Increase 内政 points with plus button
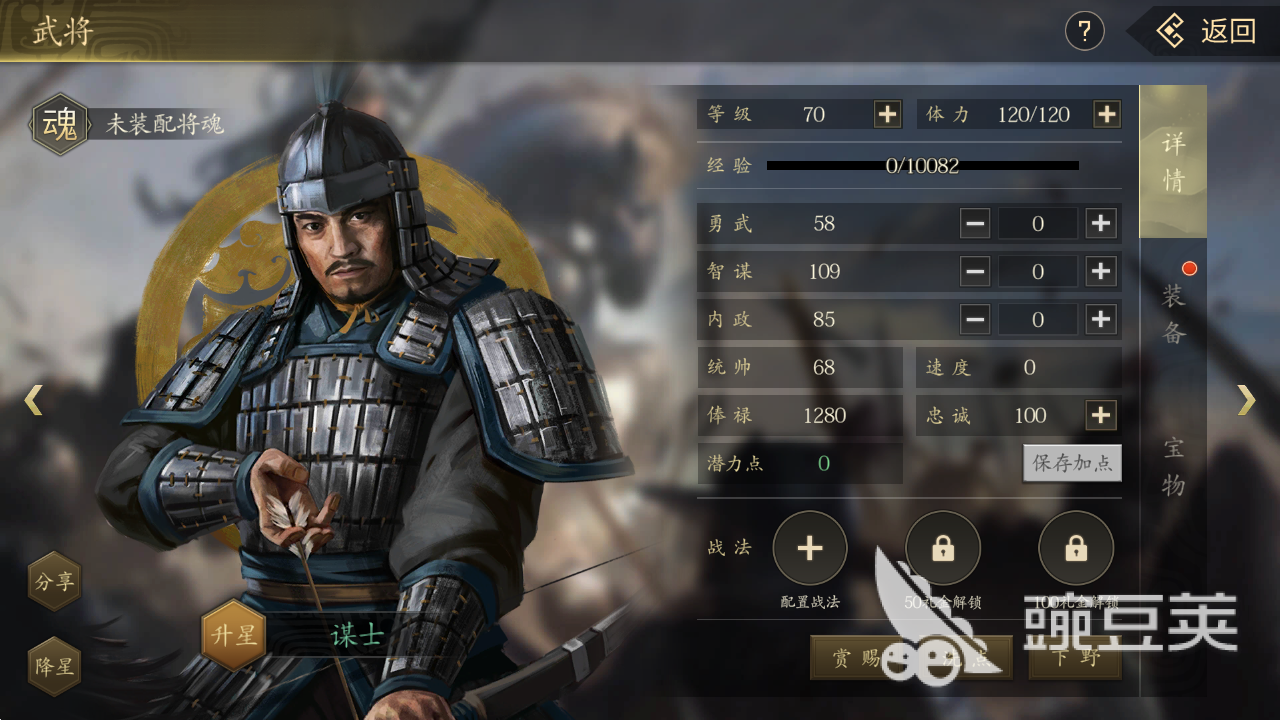 pos(1101,319)
